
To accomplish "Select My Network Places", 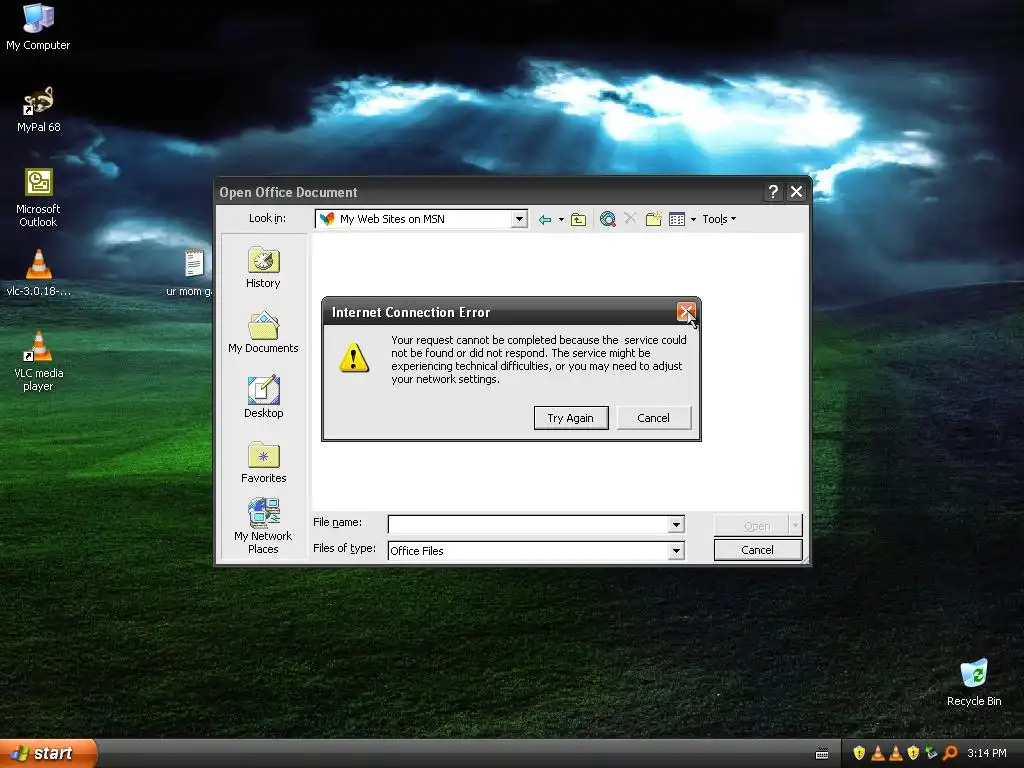I will click(x=263, y=526).
